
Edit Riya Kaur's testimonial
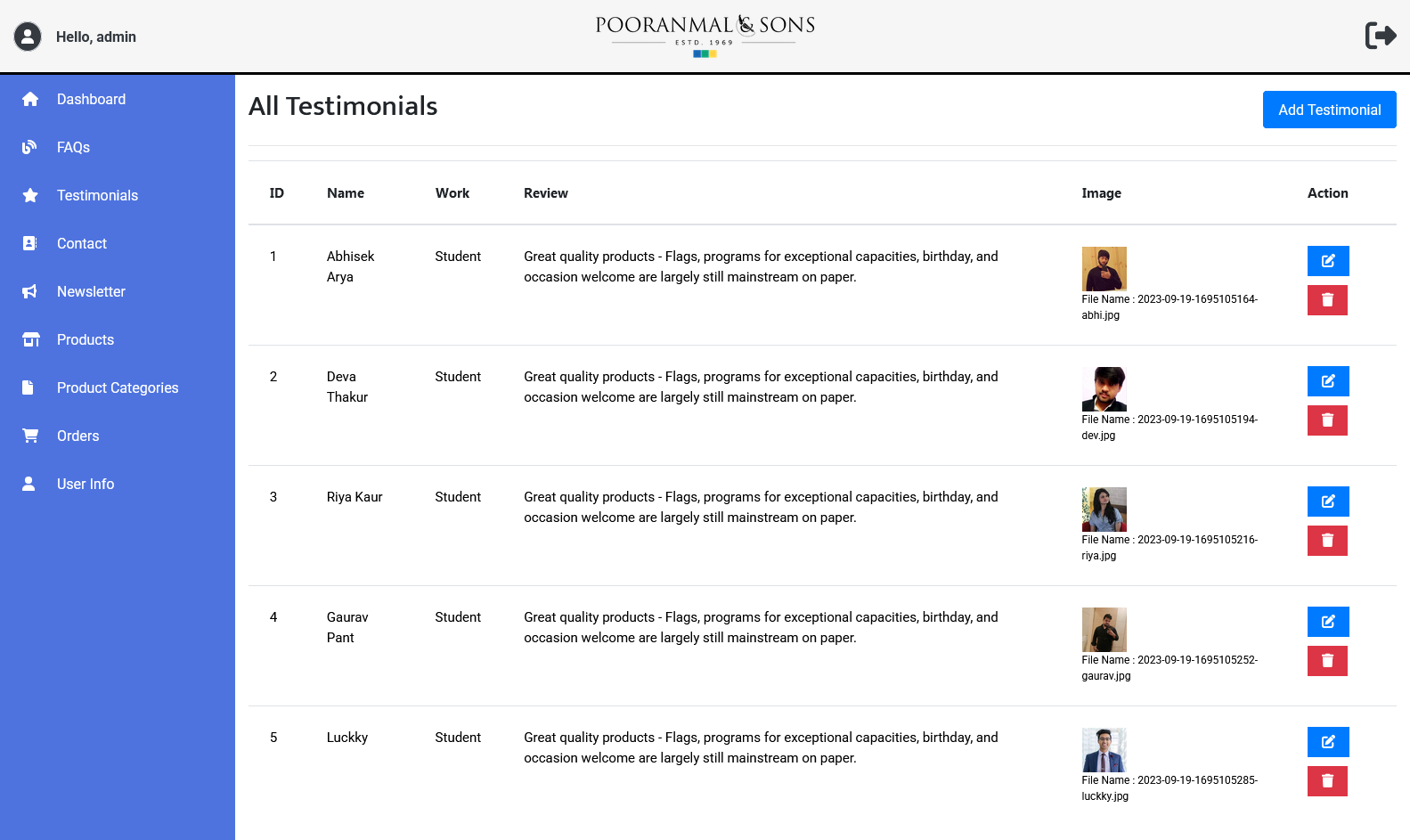tap(1327, 502)
